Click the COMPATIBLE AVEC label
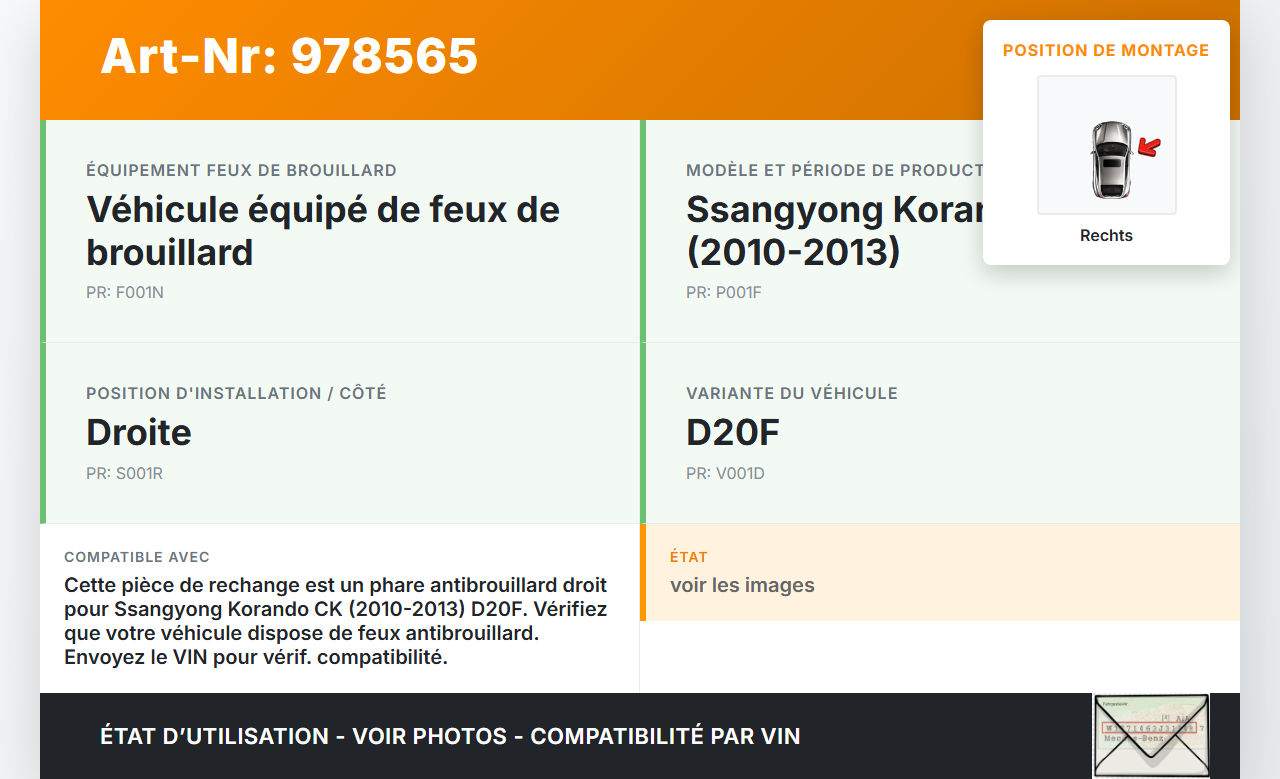The image size is (1280, 779). 137,557
